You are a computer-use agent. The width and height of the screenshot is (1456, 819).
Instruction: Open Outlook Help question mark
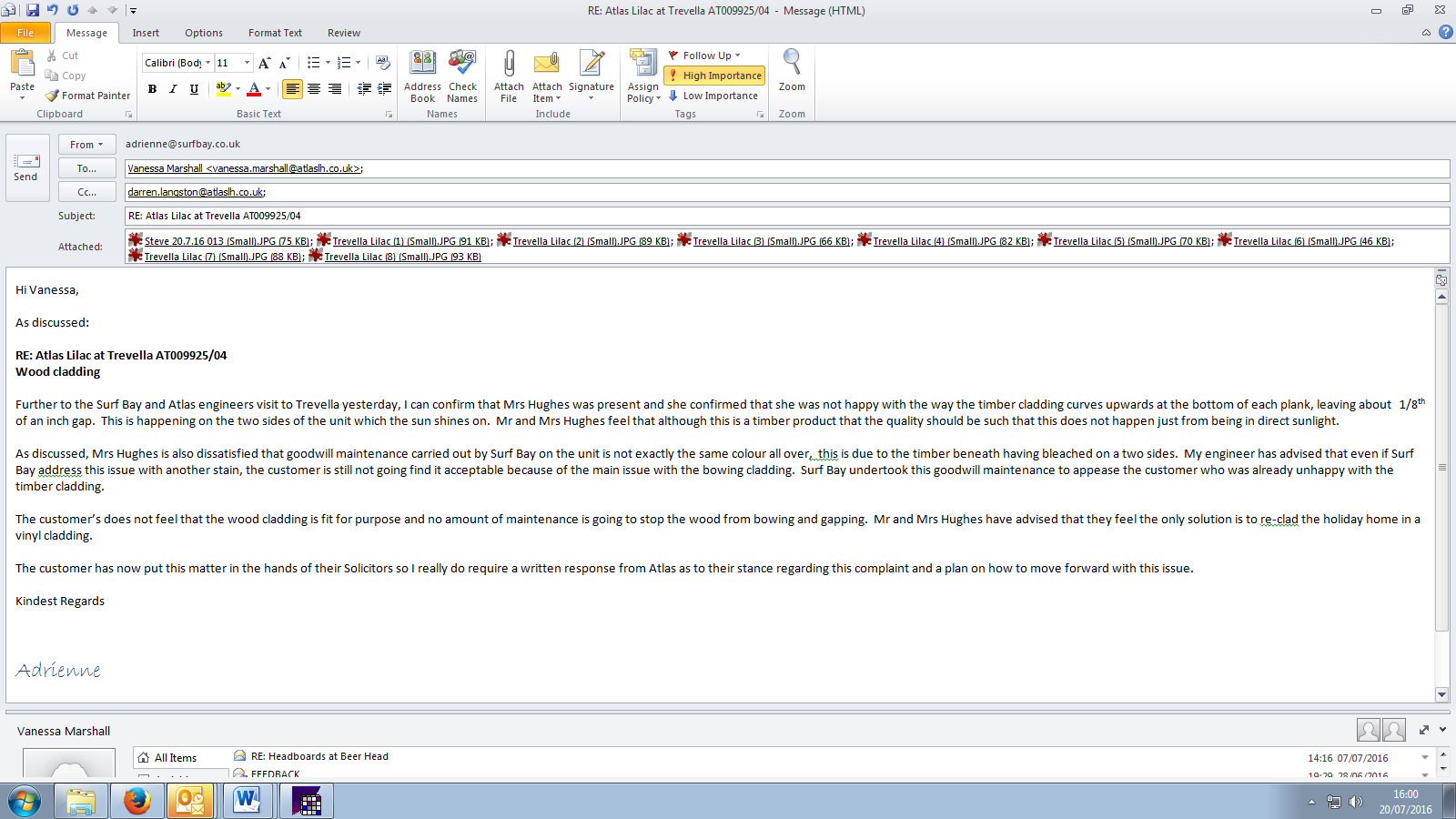[1445, 32]
